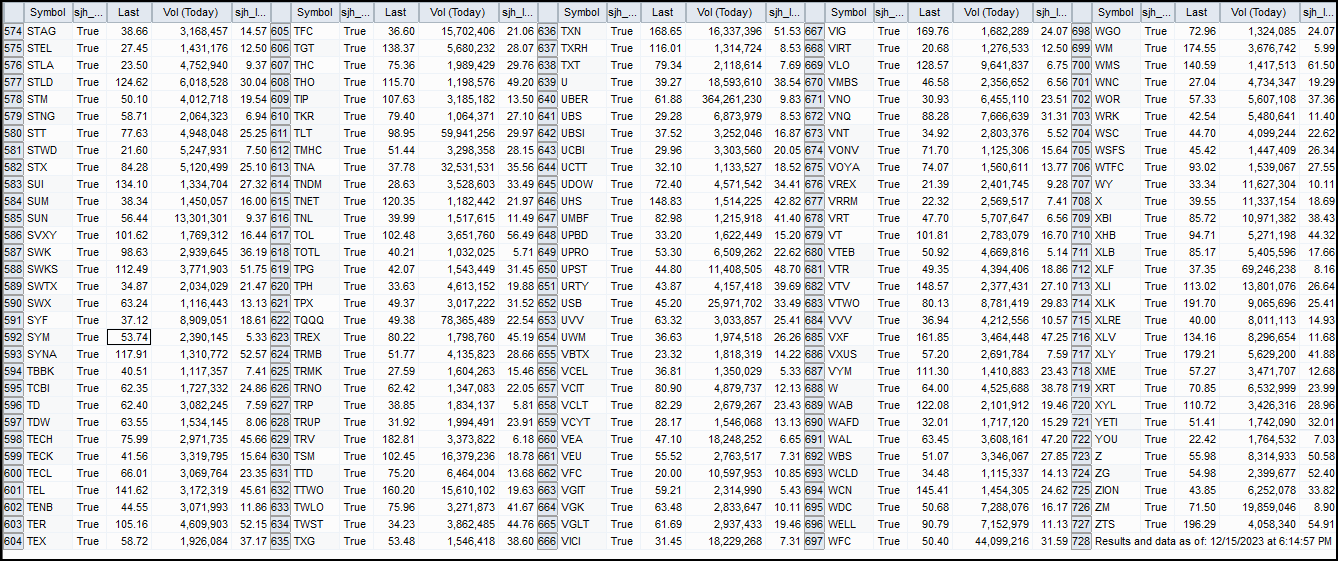This screenshot has width=1338, height=561.
Task: Click the USB volume value 25,971,702
Action: point(727,303)
